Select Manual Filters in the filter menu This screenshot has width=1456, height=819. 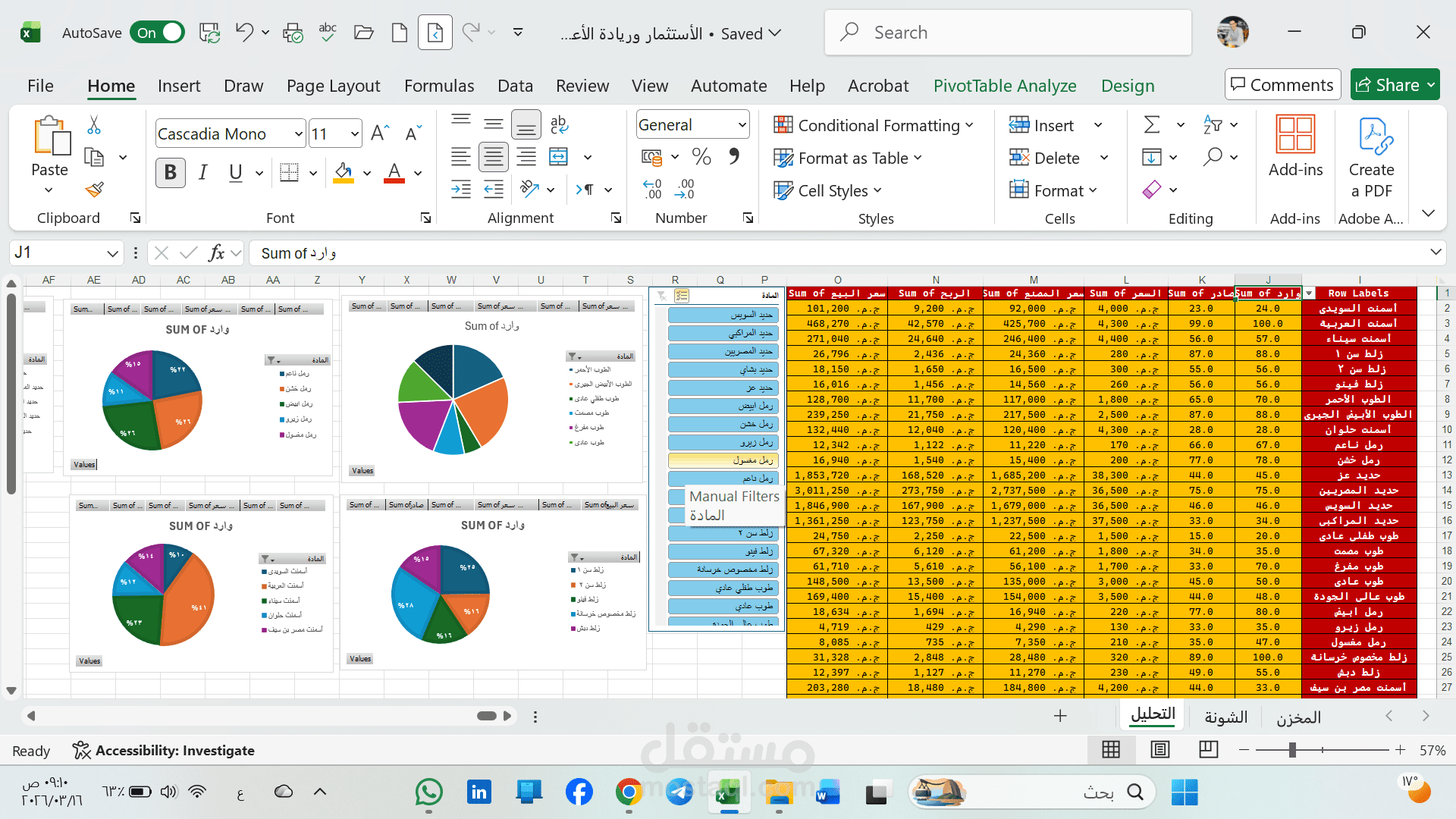(x=733, y=497)
